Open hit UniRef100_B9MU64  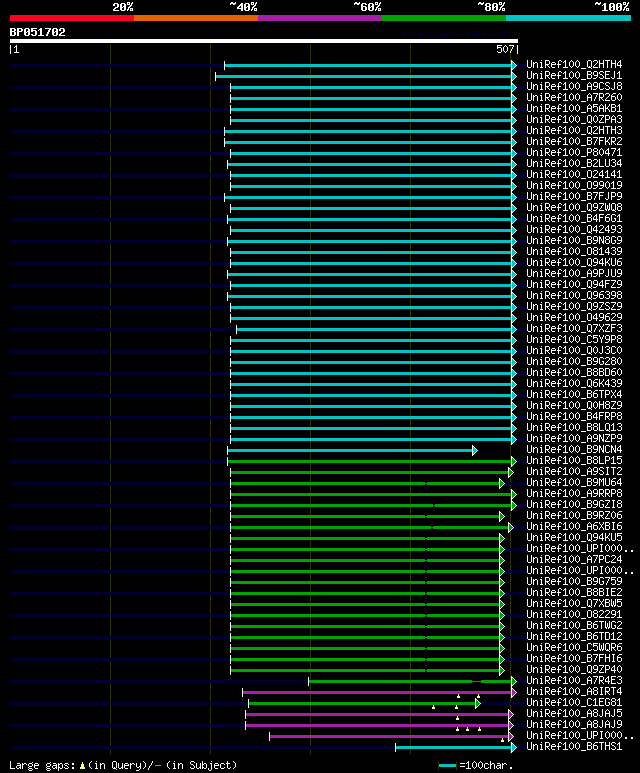pos(574,483)
